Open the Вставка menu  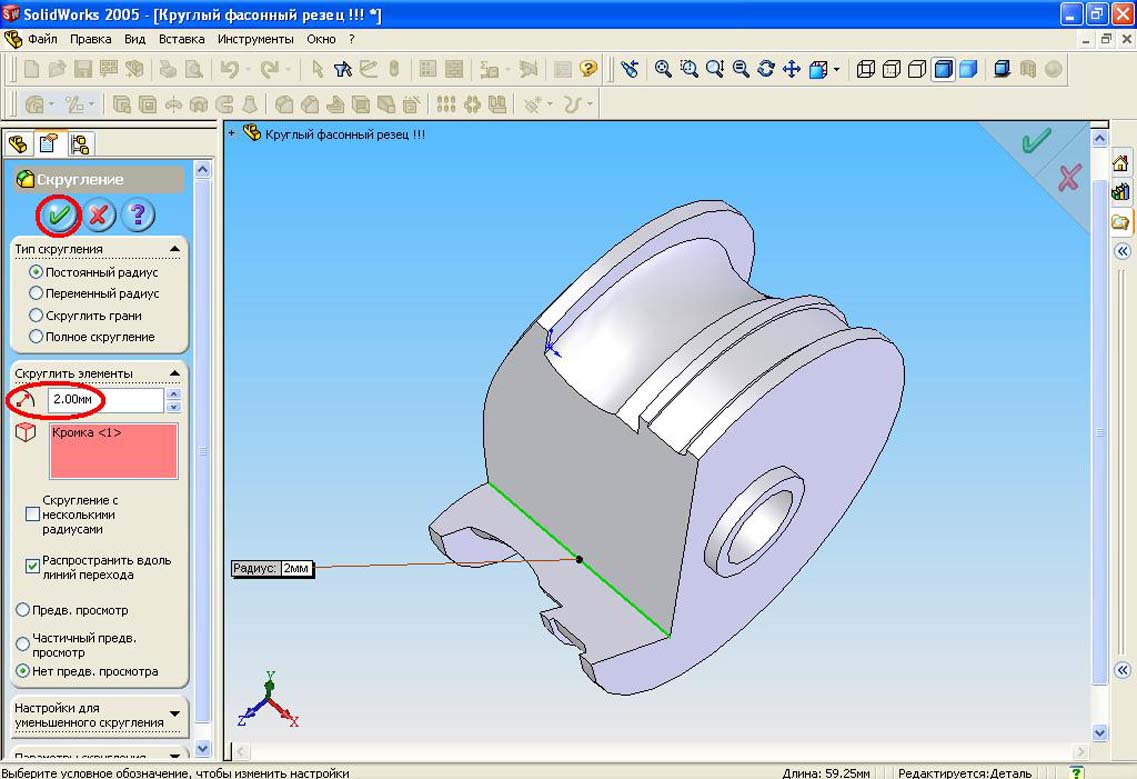pyautogui.click(x=181, y=39)
